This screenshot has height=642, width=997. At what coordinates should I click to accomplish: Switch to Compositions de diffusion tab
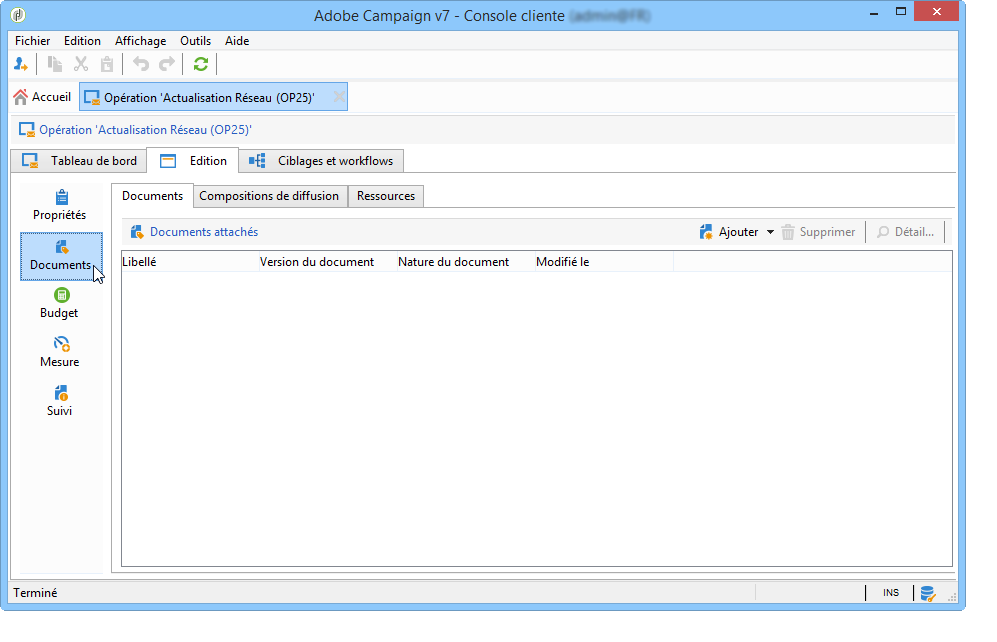click(269, 196)
